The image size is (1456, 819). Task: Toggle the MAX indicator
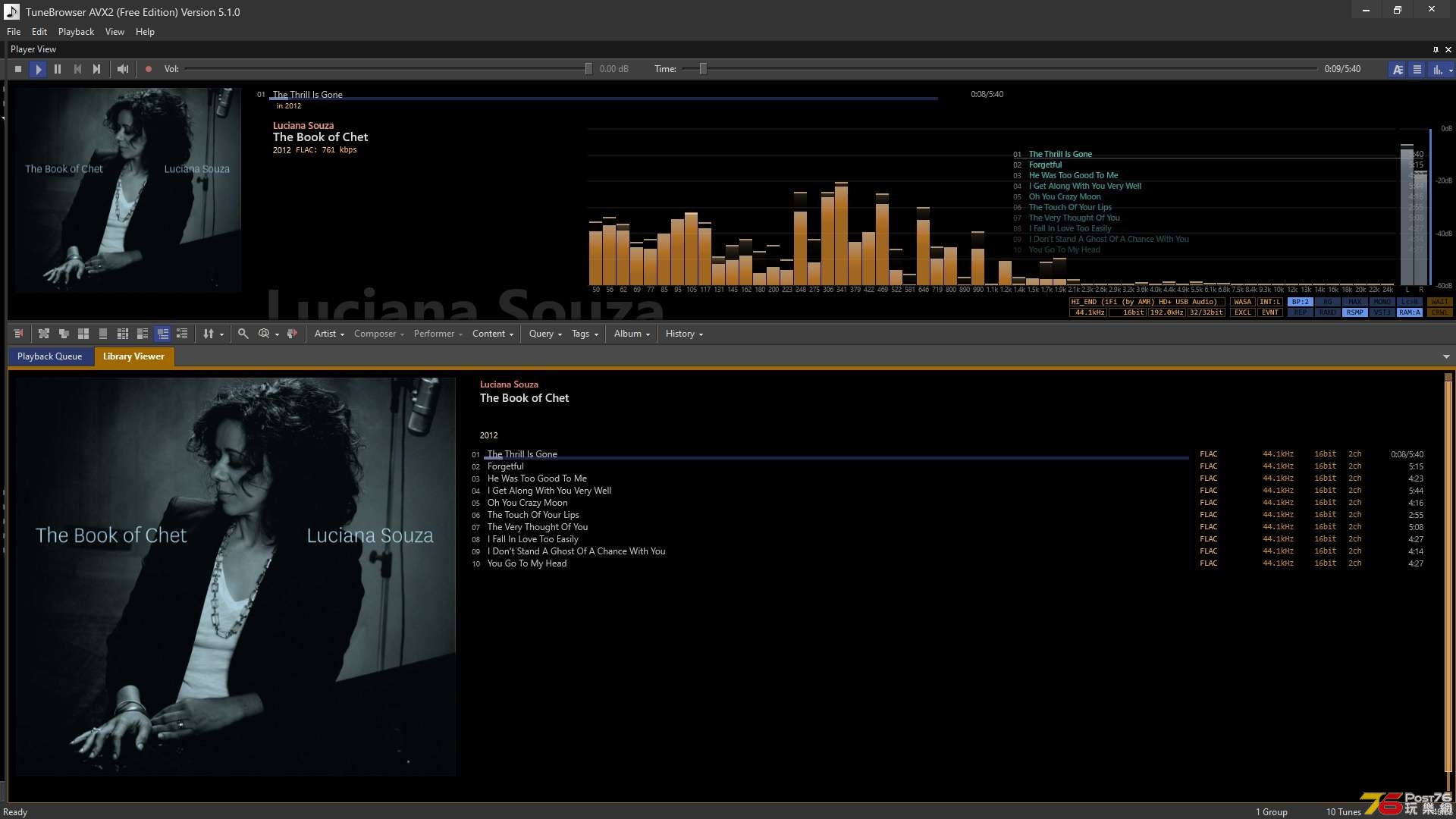(x=1355, y=302)
